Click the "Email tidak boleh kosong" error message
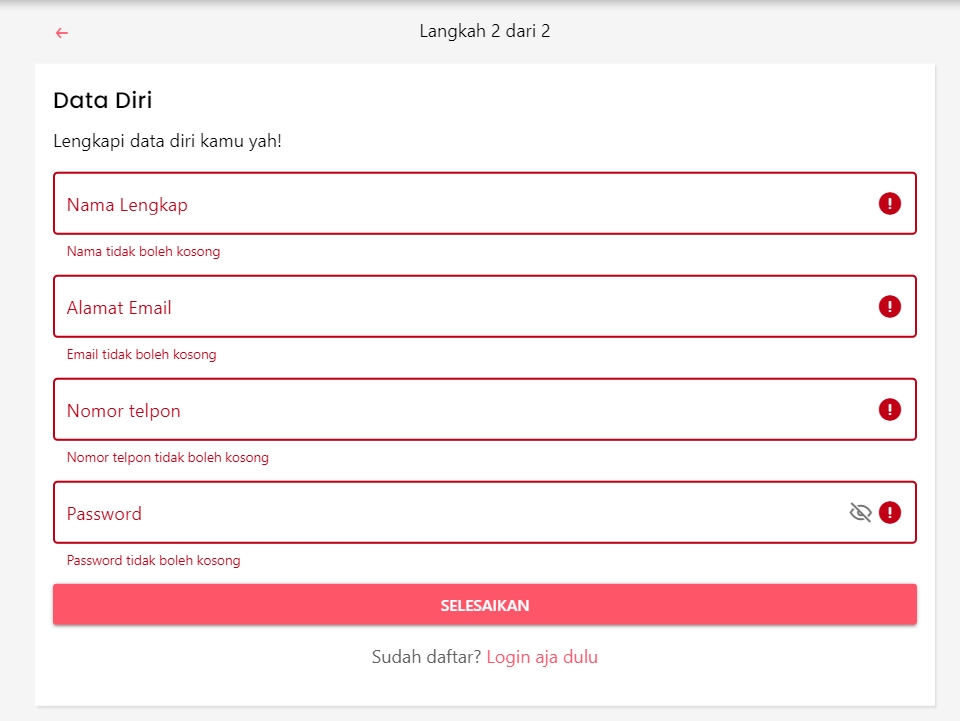Image resolution: width=960 pixels, height=721 pixels. pyautogui.click(x=141, y=355)
